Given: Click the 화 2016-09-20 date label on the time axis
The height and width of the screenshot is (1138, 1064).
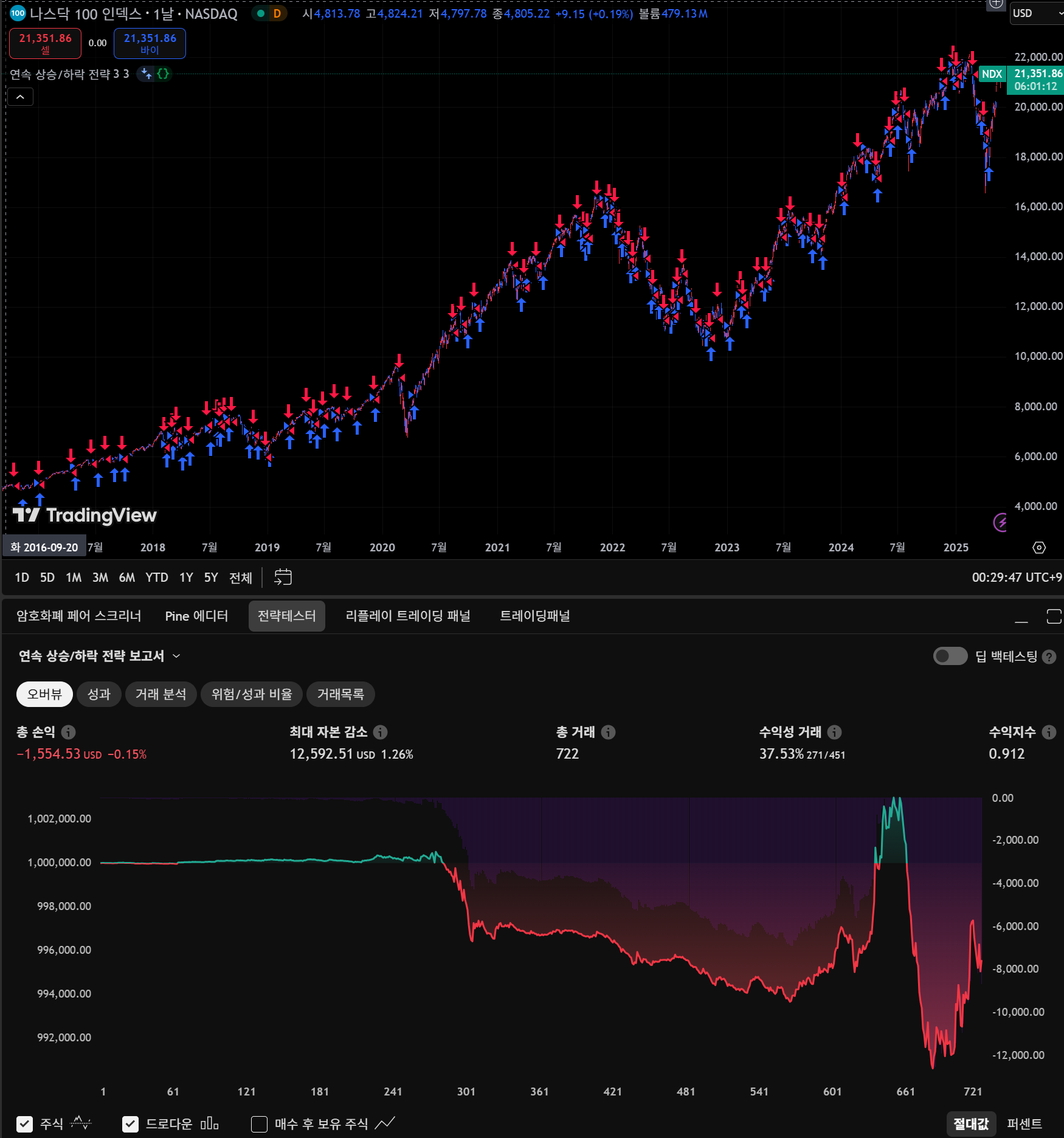Looking at the screenshot, I should click(44, 547).
